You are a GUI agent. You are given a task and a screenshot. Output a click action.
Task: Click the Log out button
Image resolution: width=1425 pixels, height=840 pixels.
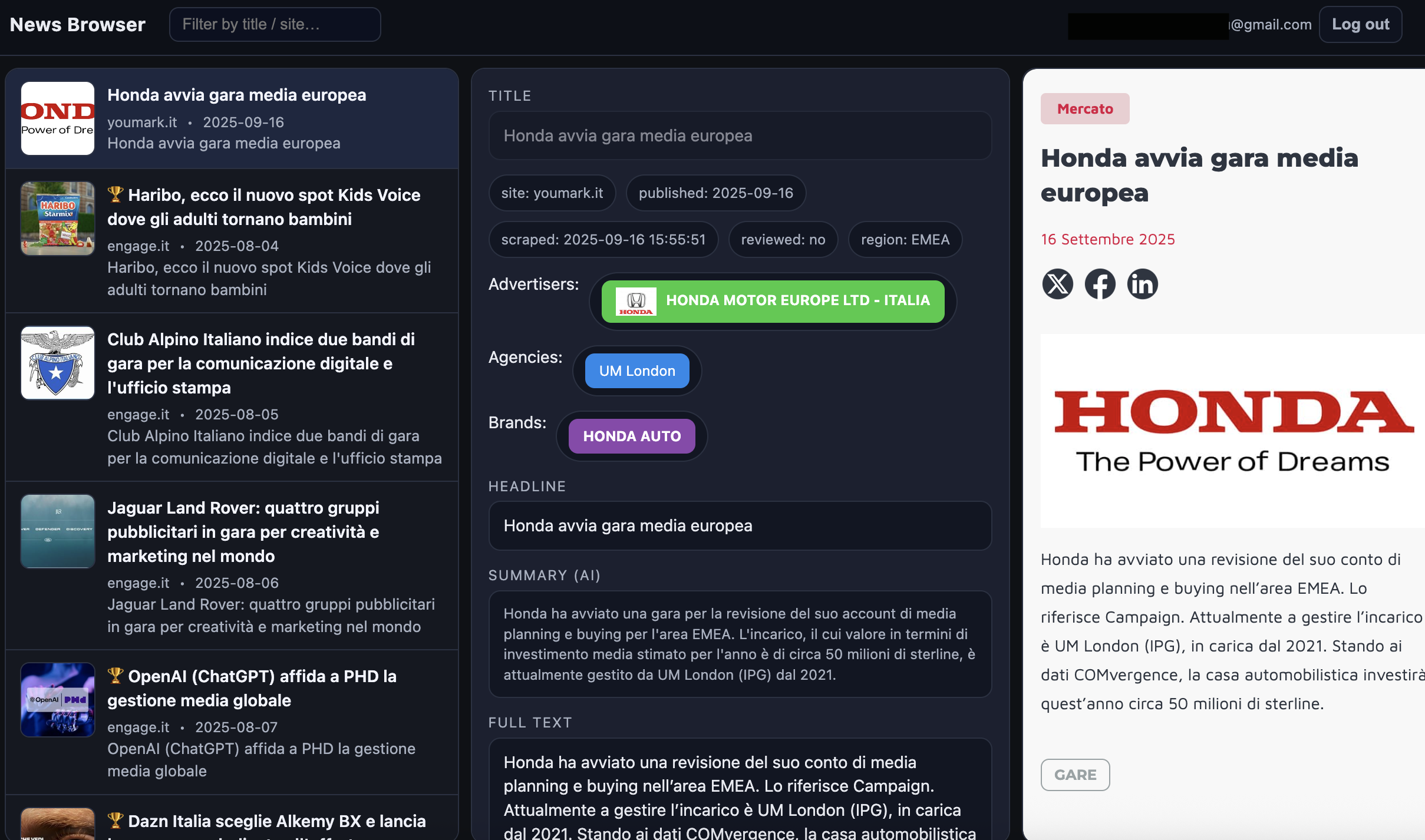(x=1360, y=25)
